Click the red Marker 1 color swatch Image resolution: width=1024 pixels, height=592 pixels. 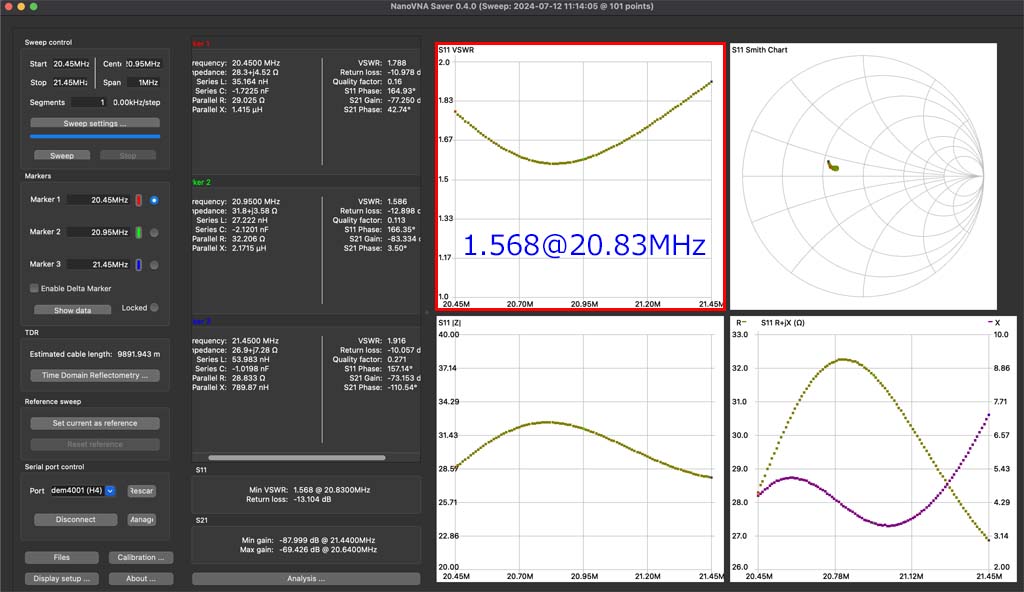[139, 200]
